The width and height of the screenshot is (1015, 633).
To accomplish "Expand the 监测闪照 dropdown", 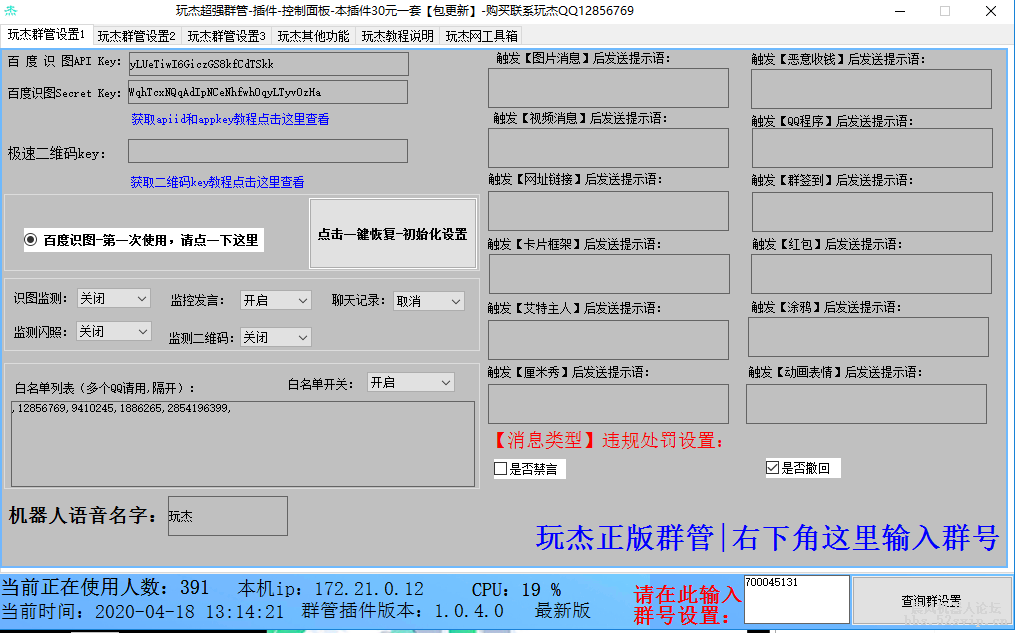I will click(x=114, y=331).
